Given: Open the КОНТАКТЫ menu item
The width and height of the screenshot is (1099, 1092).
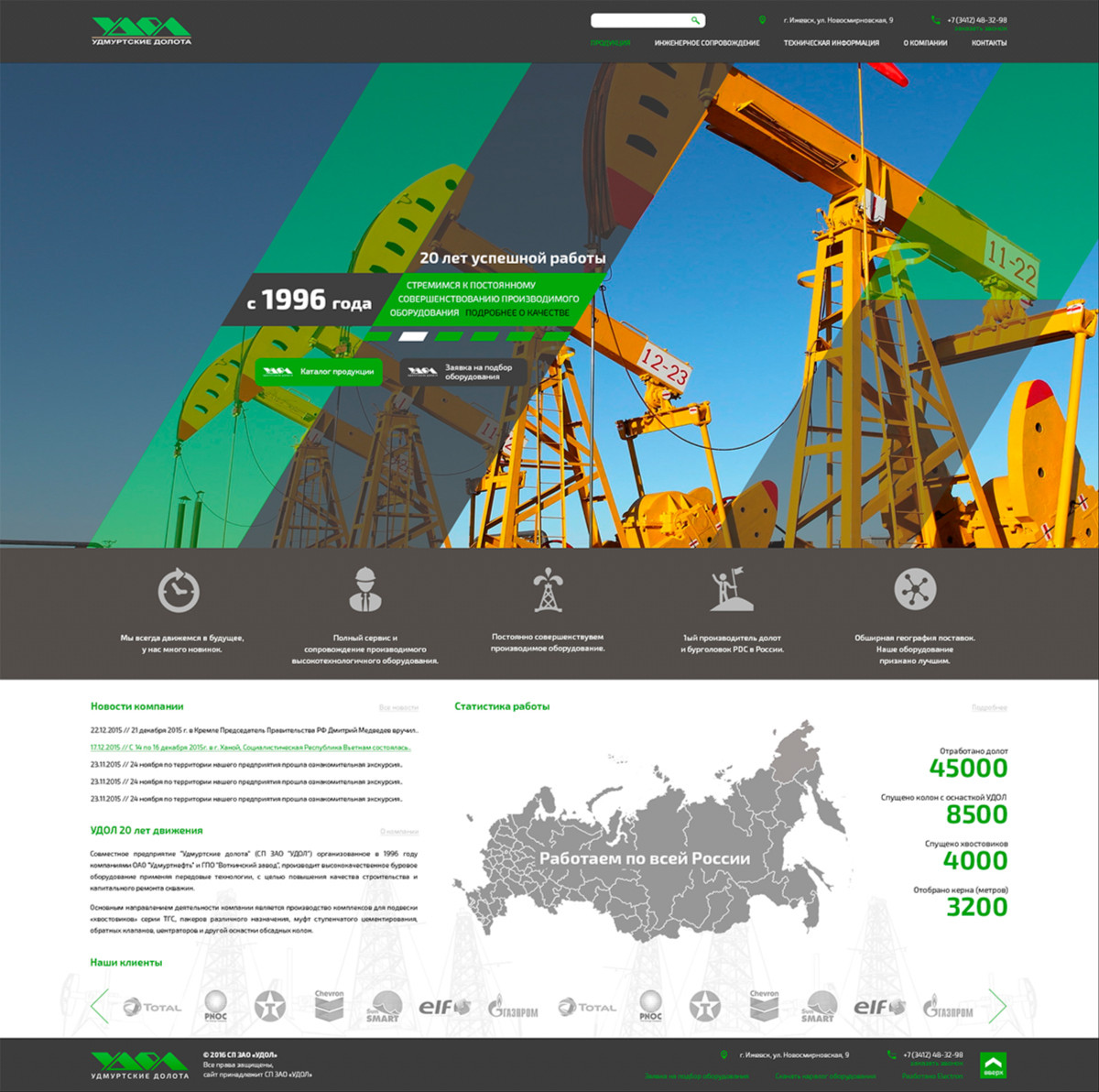Looking at the screenshot, I should pos(989,43).
